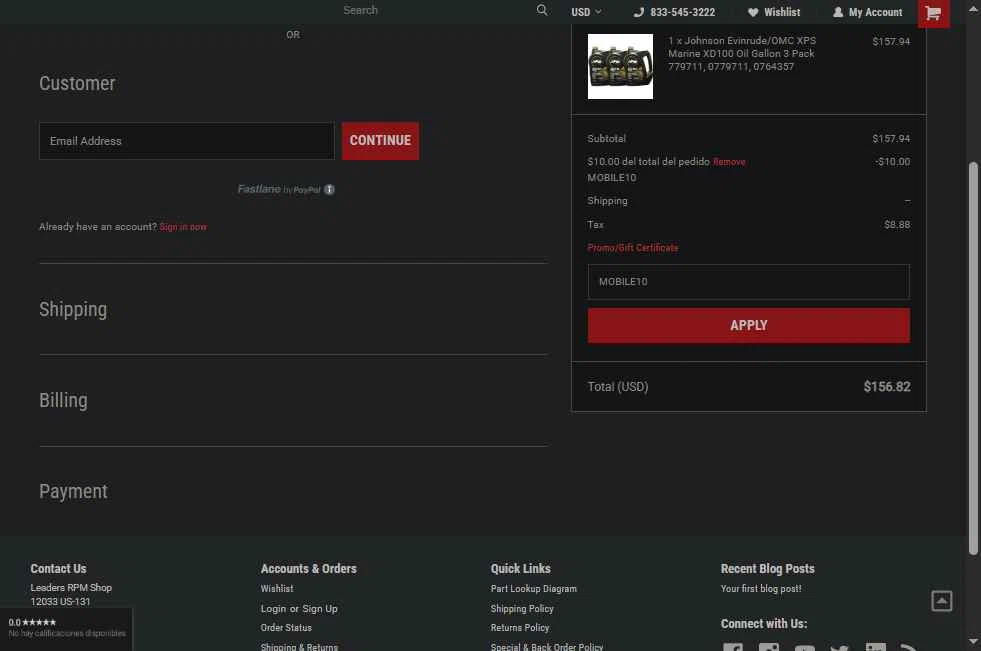
Task: Click the Shipping section heading
Action: click(73, 310)
